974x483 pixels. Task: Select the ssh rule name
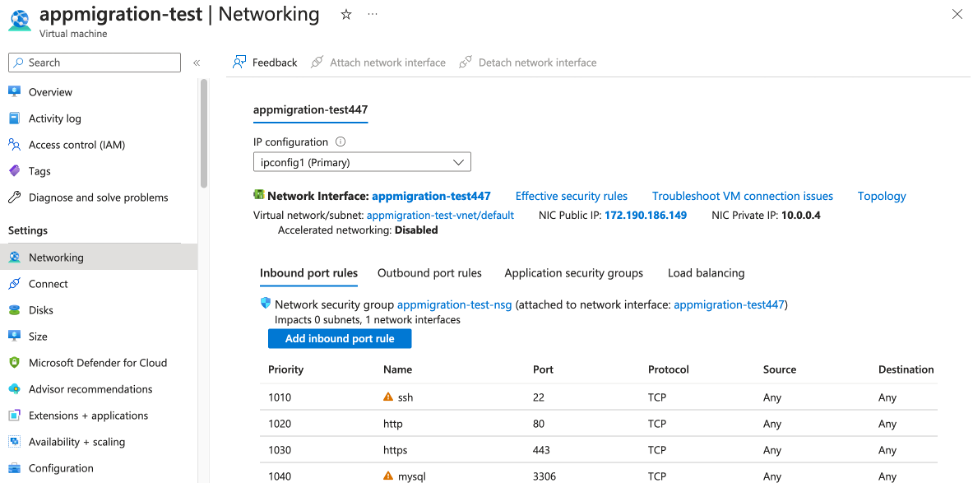pos(406,398)
